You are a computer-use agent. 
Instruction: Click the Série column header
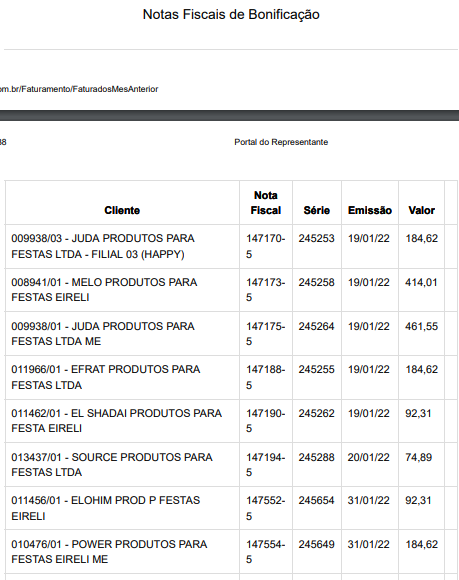[317, 210]
